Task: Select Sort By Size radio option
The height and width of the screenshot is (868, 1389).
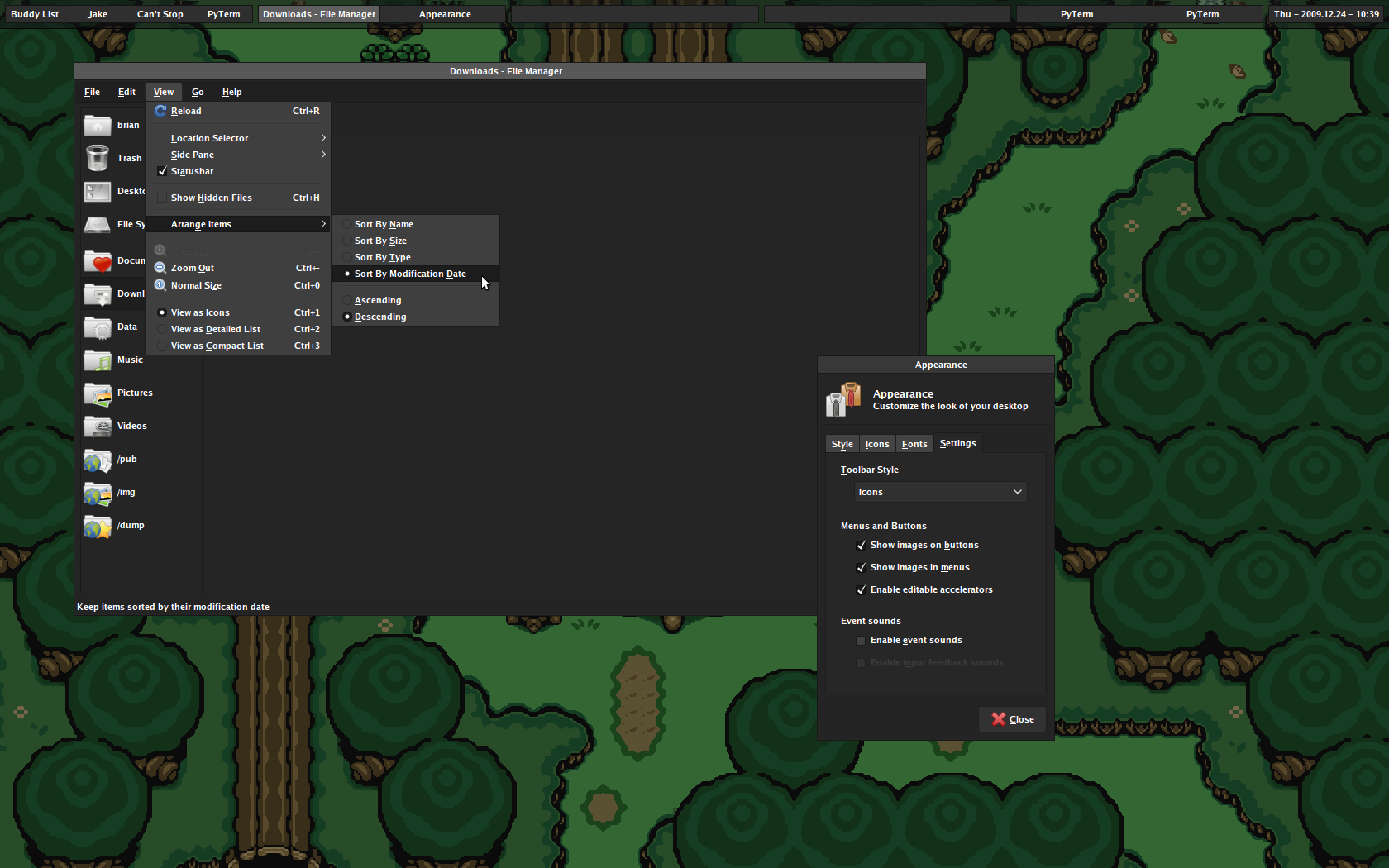Action: 415,241
